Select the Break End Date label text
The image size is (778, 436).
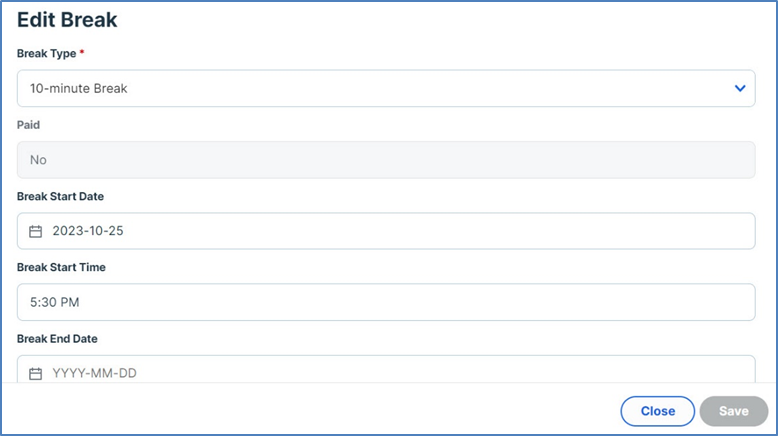point(57,339)
